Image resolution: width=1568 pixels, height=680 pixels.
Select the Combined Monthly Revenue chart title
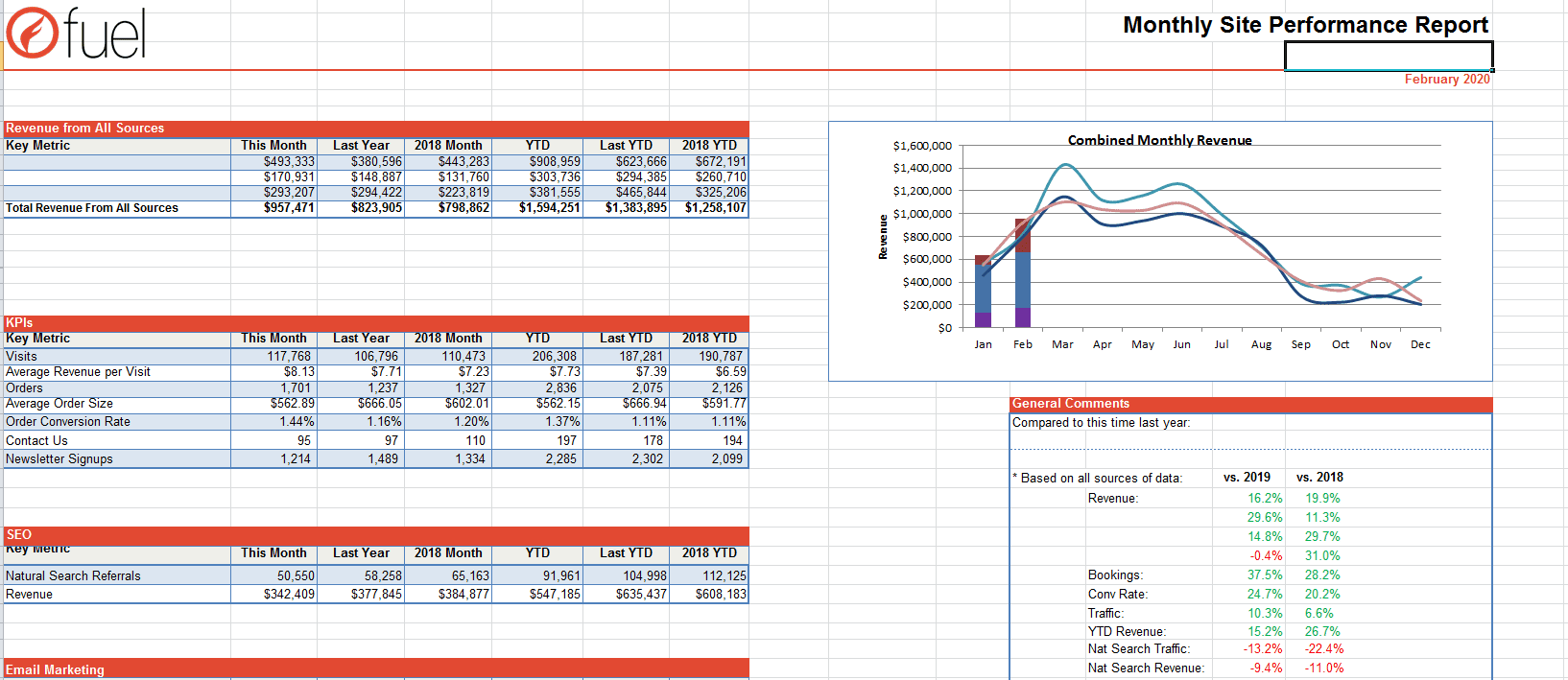1159,140
